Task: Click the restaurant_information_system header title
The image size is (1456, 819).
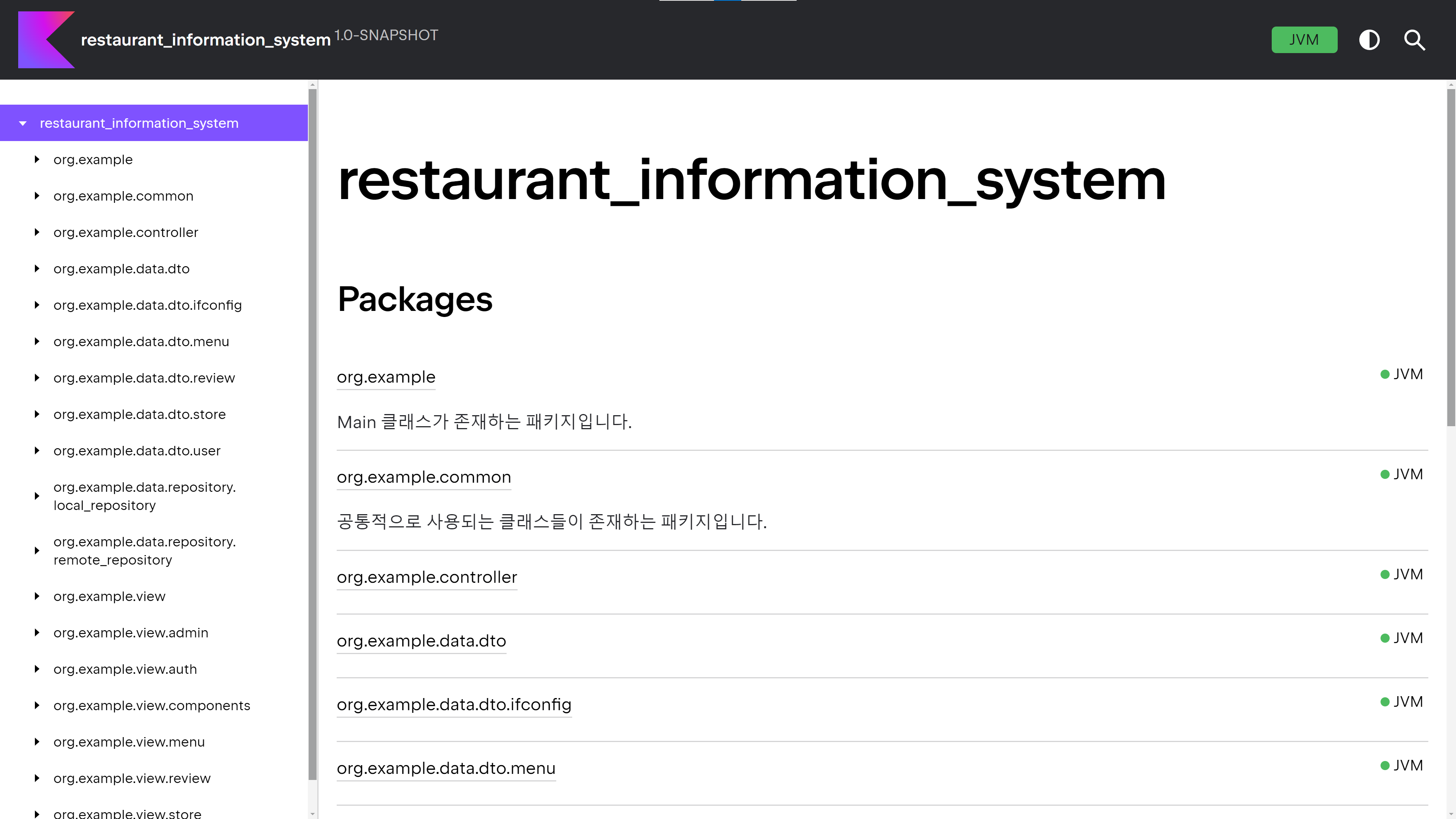Action: click(206, 40)
